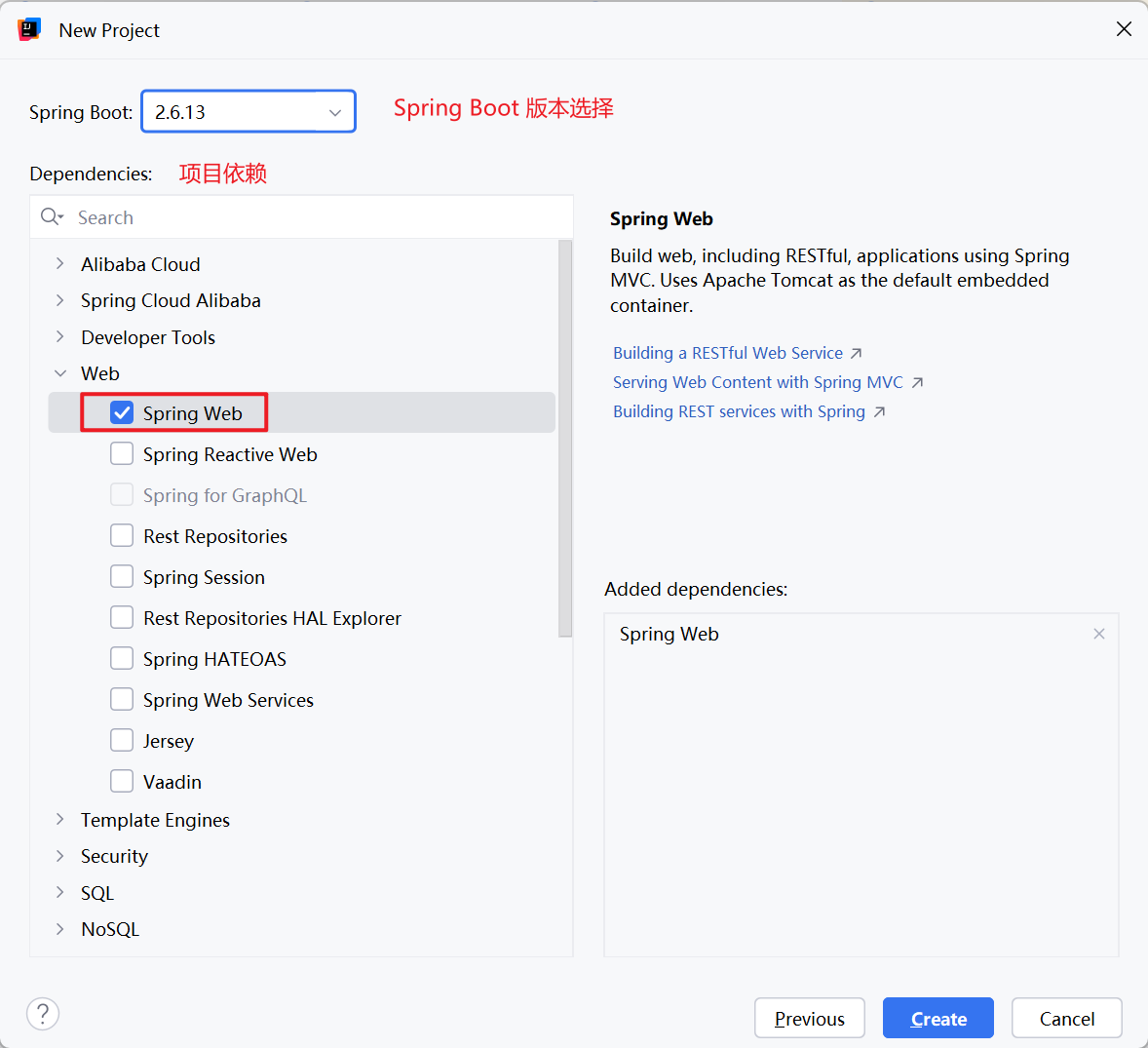Click the Spring Session label text

pos(204,577)
